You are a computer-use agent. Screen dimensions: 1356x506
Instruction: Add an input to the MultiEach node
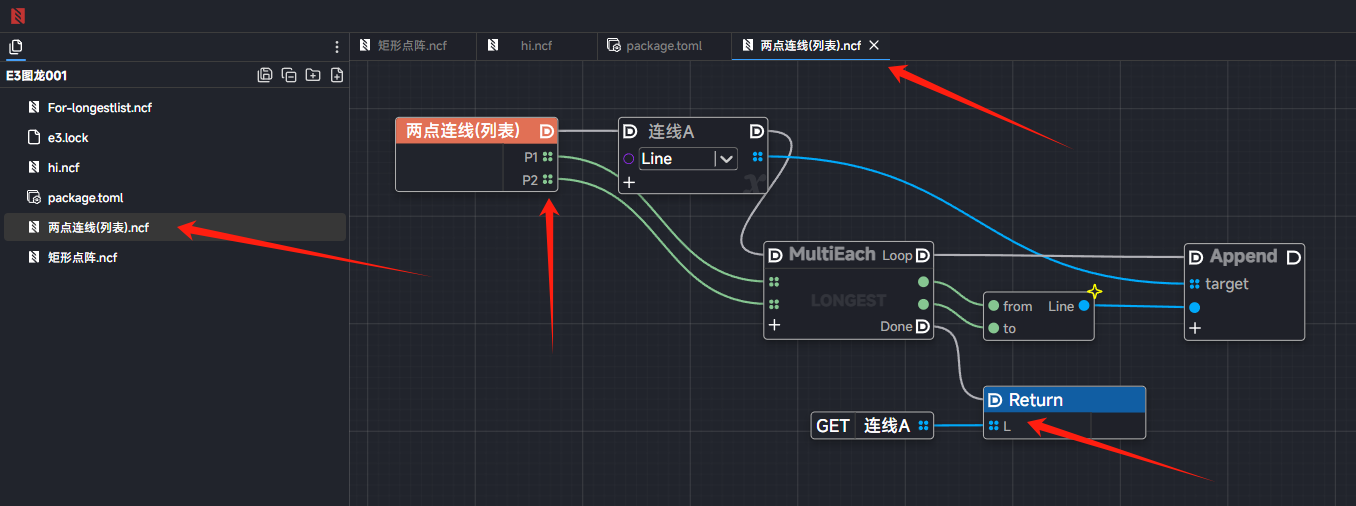774,325
